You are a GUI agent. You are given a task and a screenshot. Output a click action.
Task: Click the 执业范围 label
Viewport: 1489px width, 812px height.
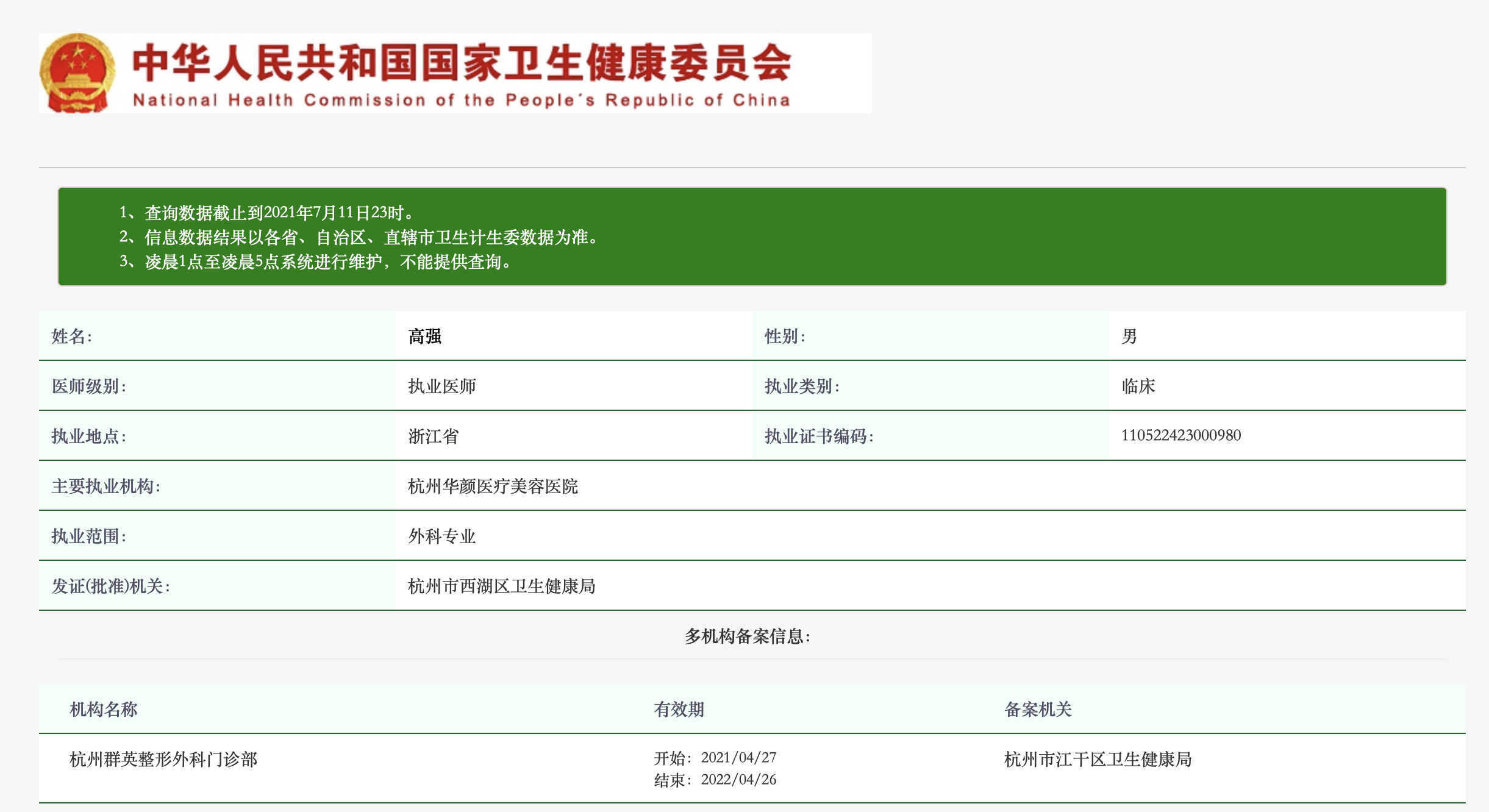[x=88, y=536]
